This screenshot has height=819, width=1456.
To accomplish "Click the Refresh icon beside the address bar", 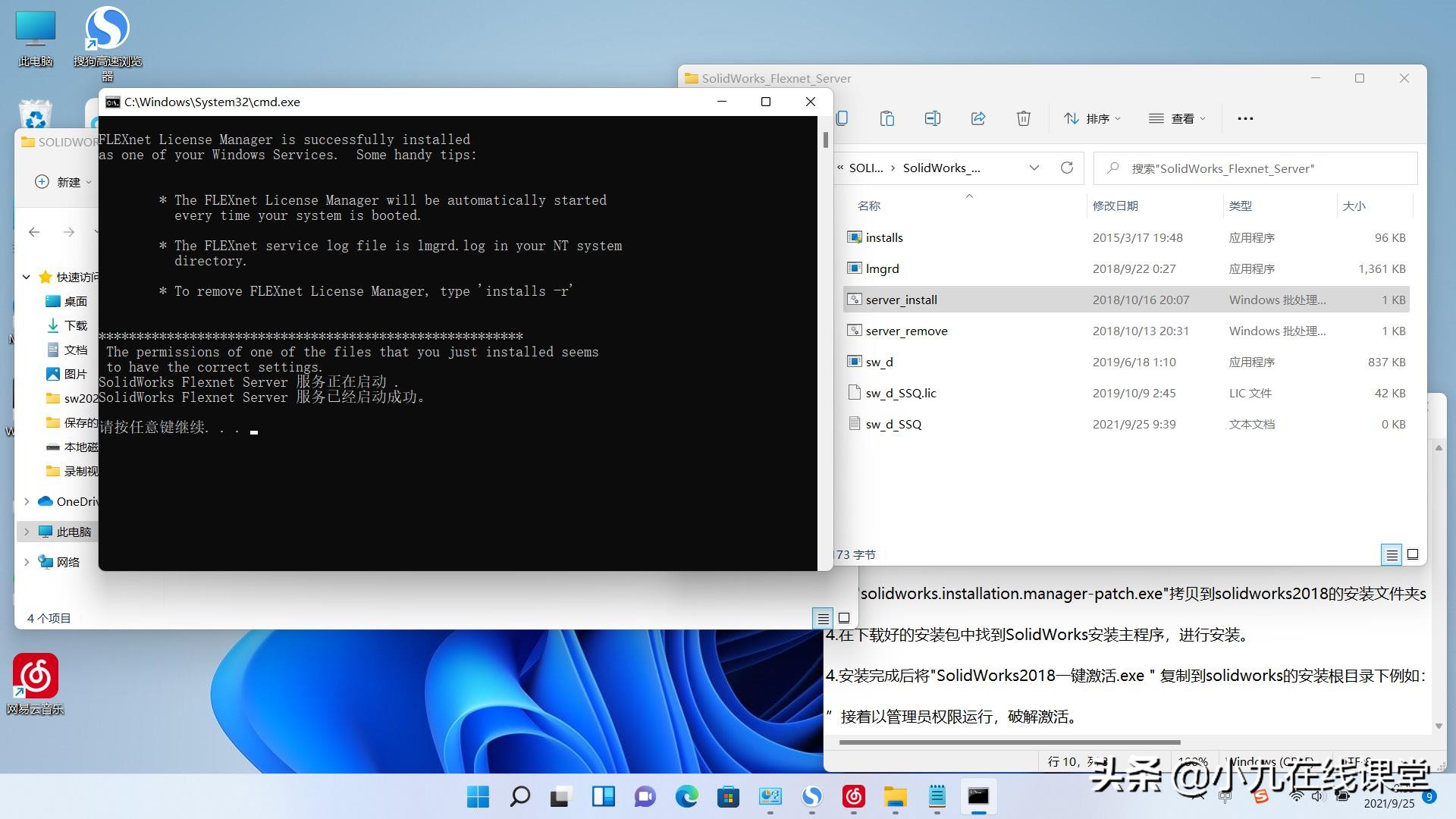I will pos(1067,168).
